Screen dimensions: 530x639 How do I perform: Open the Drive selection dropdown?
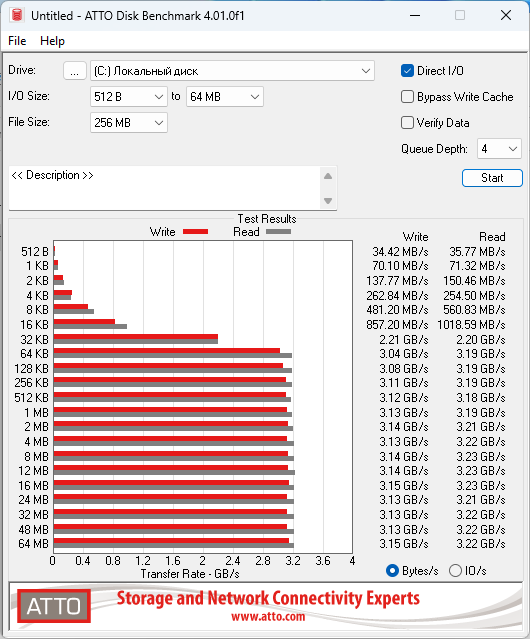(232, 71)
